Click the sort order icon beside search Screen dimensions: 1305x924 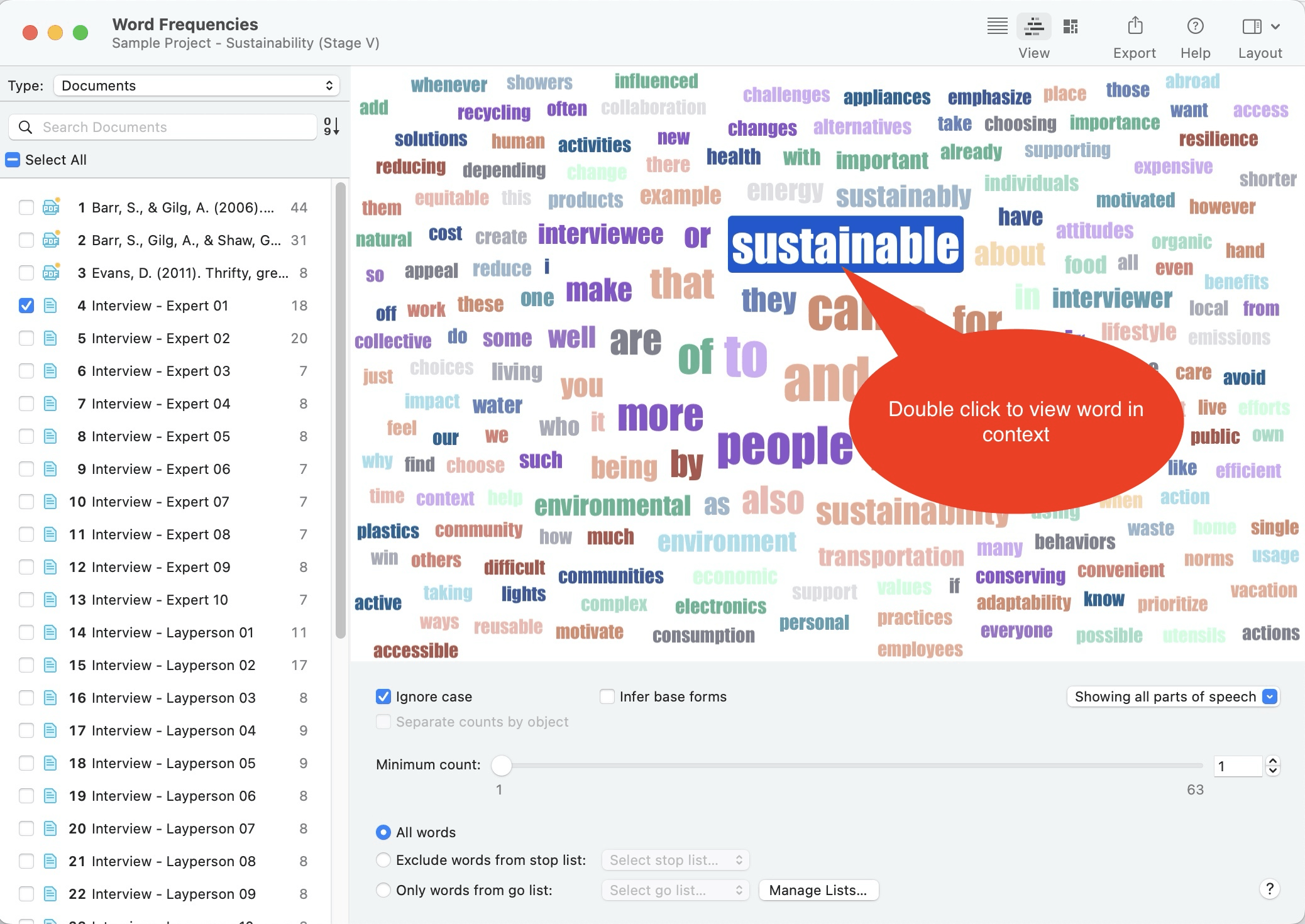coord(331,127)
